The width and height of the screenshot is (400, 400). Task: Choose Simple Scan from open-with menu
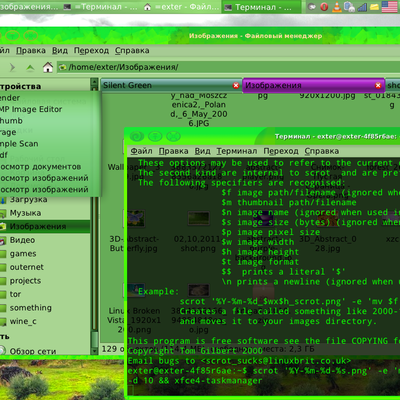19,144
